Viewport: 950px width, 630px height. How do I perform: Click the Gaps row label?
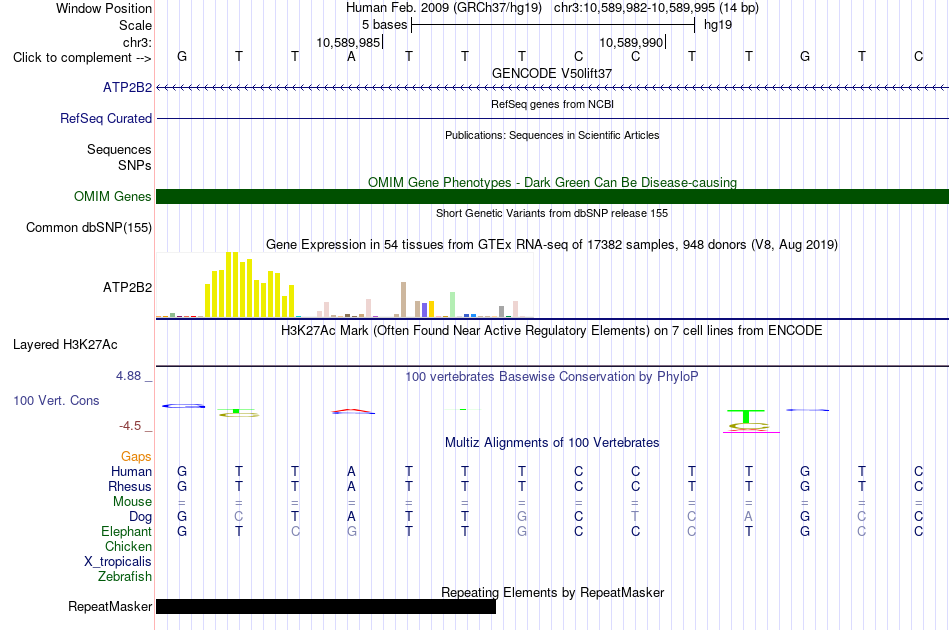(136, 456)
